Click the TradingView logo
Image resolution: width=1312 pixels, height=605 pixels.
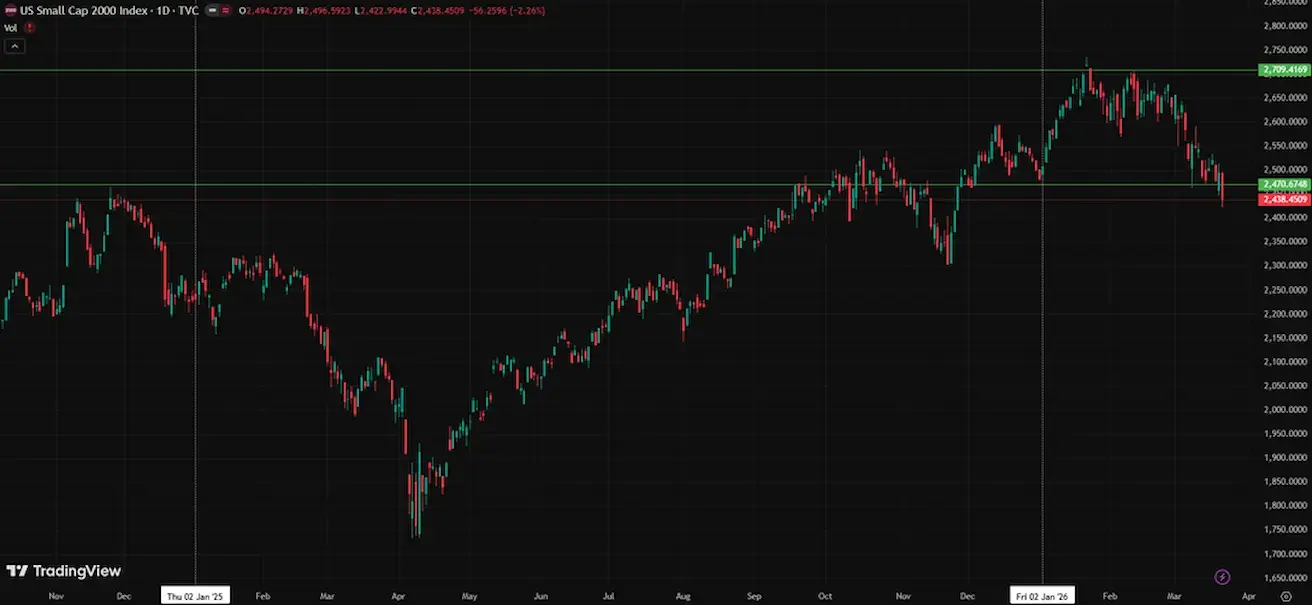63,571
